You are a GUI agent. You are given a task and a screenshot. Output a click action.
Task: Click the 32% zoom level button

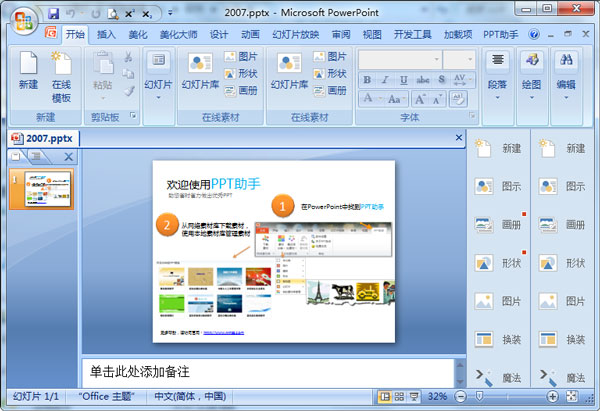click(x=437, y=396)
